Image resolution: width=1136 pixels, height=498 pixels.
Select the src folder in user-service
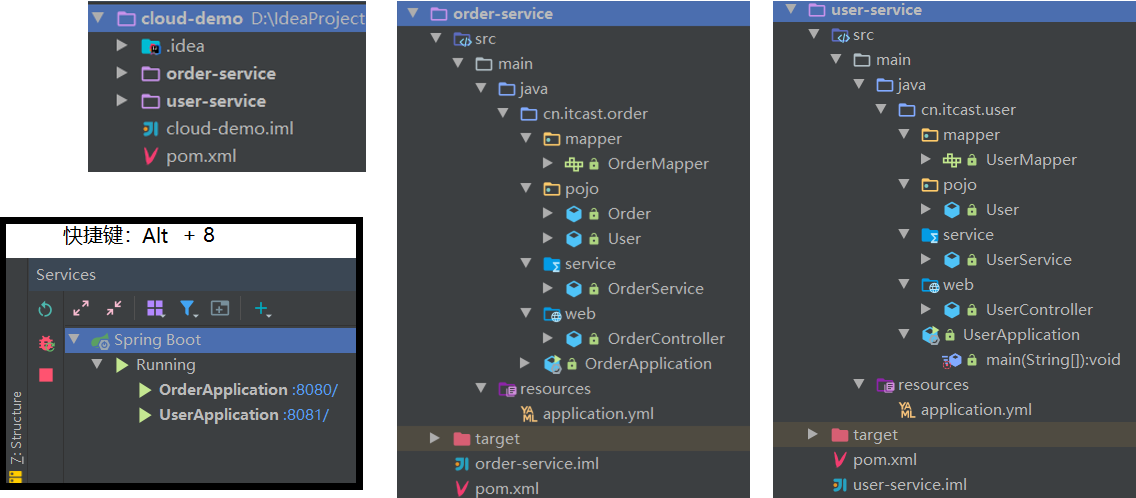tap(864, 35)
